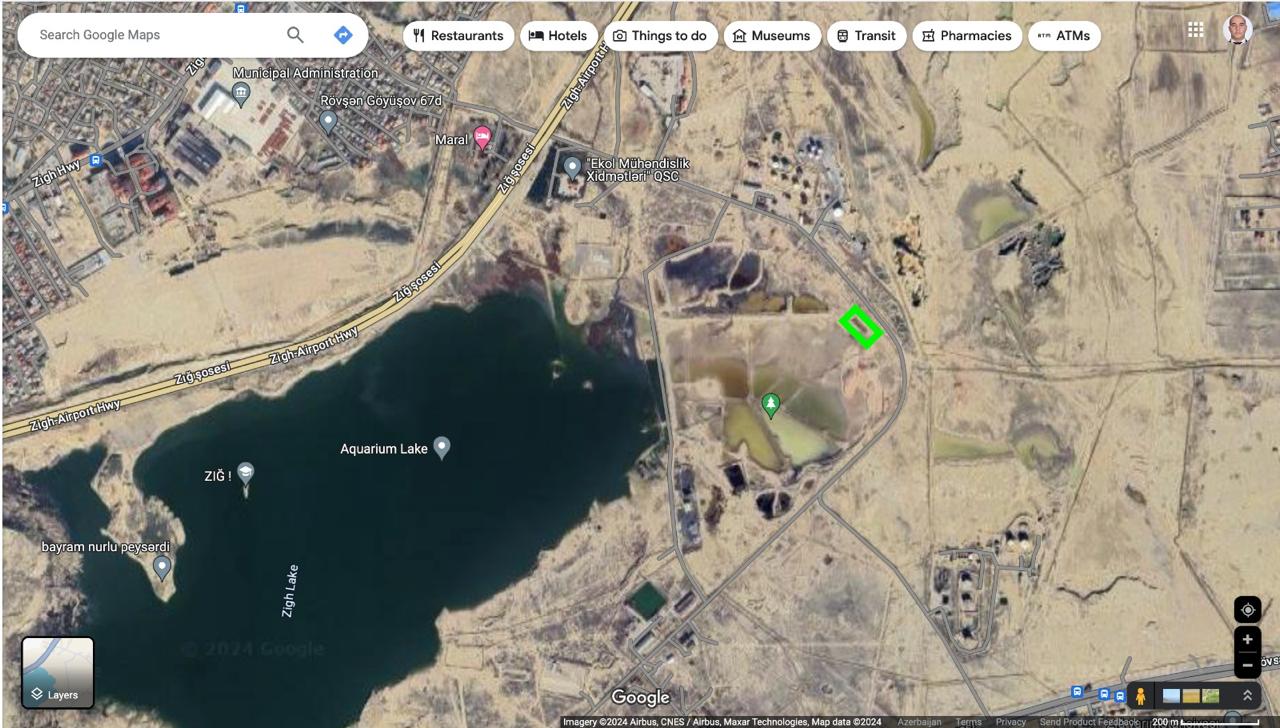Zoom in with the plus button
The image size is (1280, 728).
[x=1247, y=640]
